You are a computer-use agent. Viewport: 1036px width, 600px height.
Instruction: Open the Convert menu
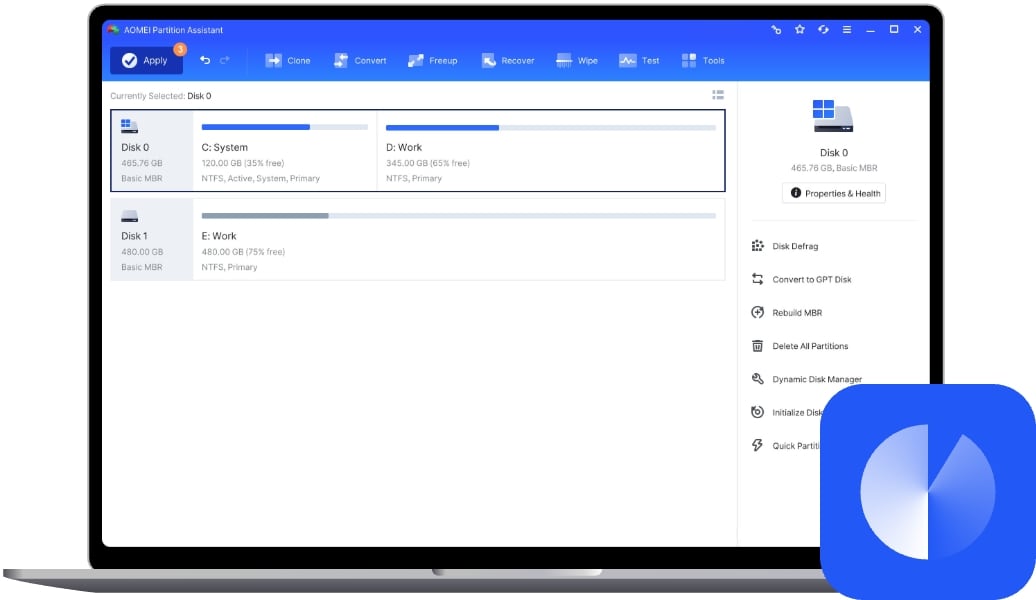(x=360, y=60)
